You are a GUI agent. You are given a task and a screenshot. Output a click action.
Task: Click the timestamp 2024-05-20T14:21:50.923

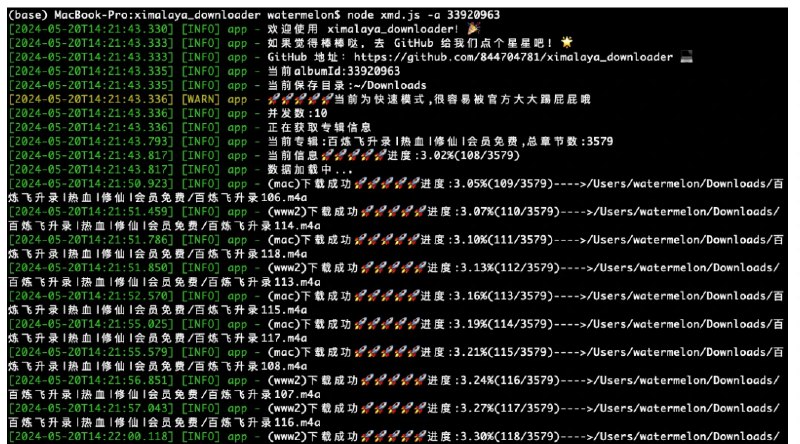pos(91,184)
